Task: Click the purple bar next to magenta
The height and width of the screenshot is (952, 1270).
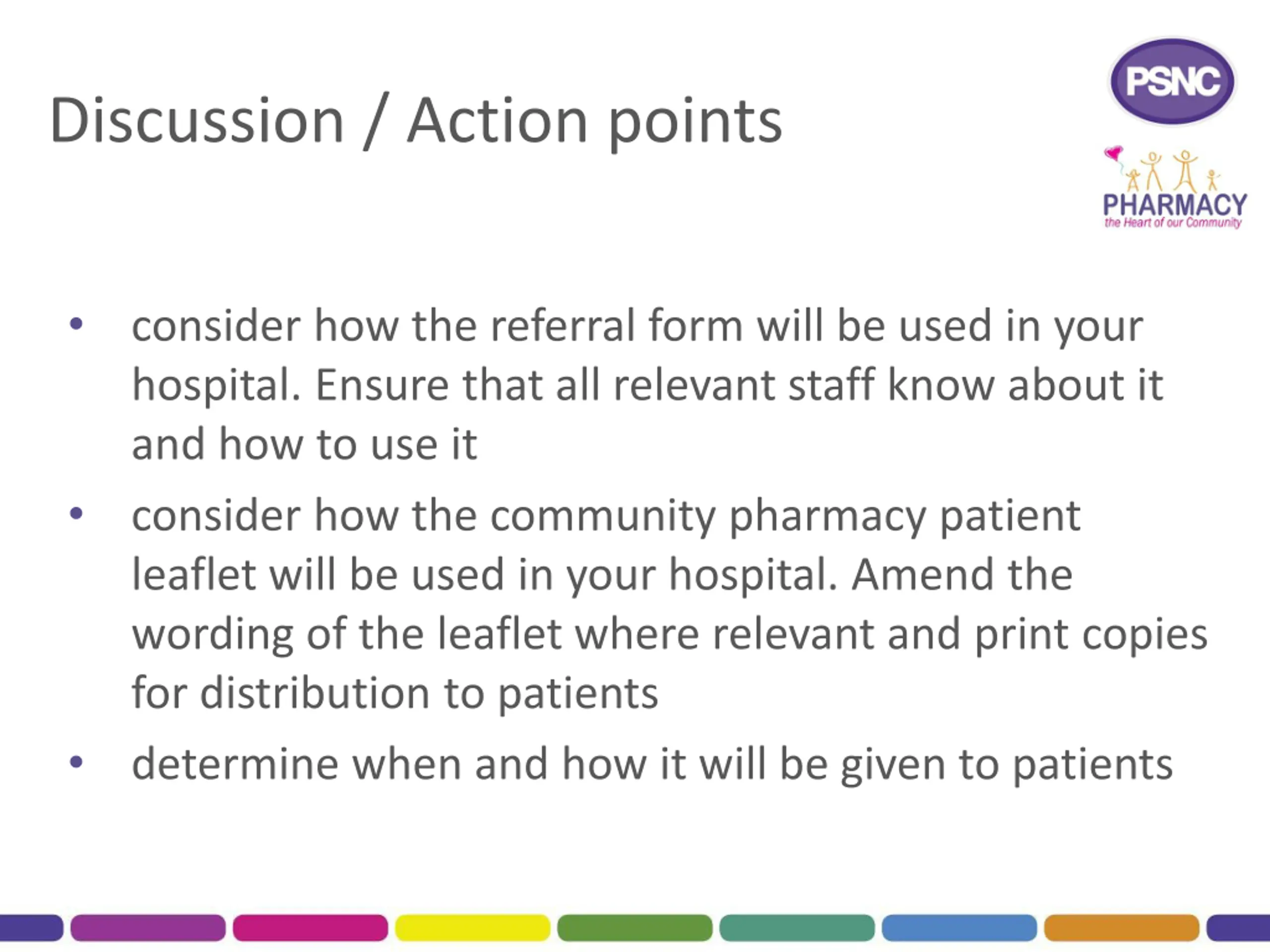Action: pyautogui.click(x=148, y=927)
